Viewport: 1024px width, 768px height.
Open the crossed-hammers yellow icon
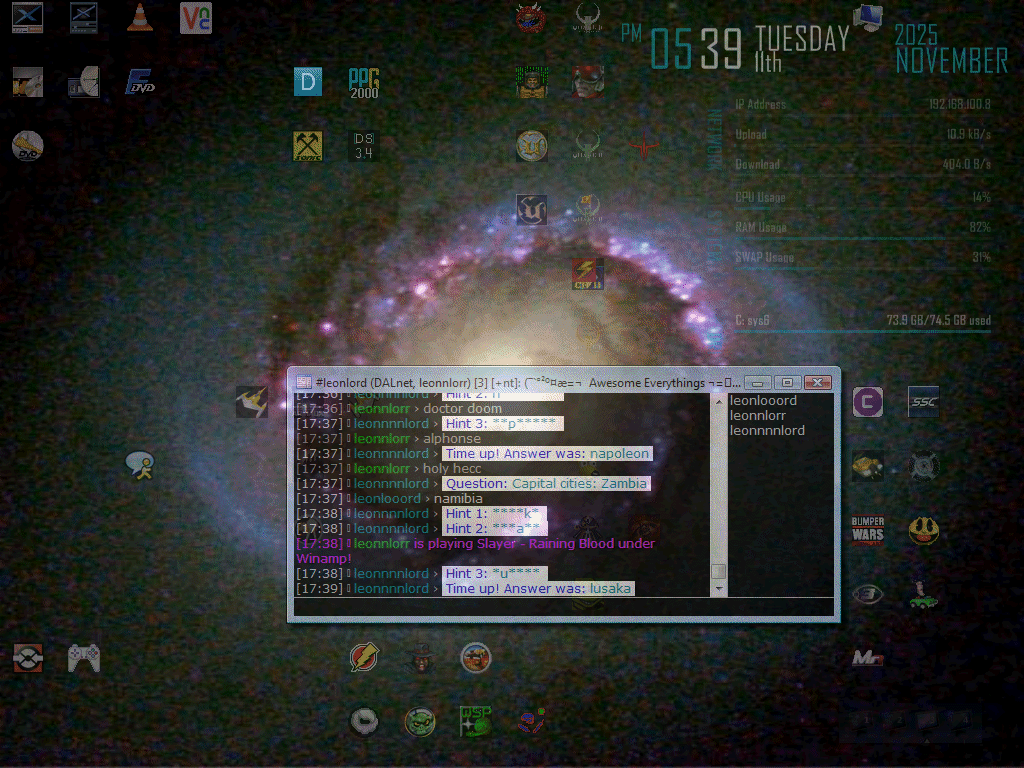pos(308,146)
